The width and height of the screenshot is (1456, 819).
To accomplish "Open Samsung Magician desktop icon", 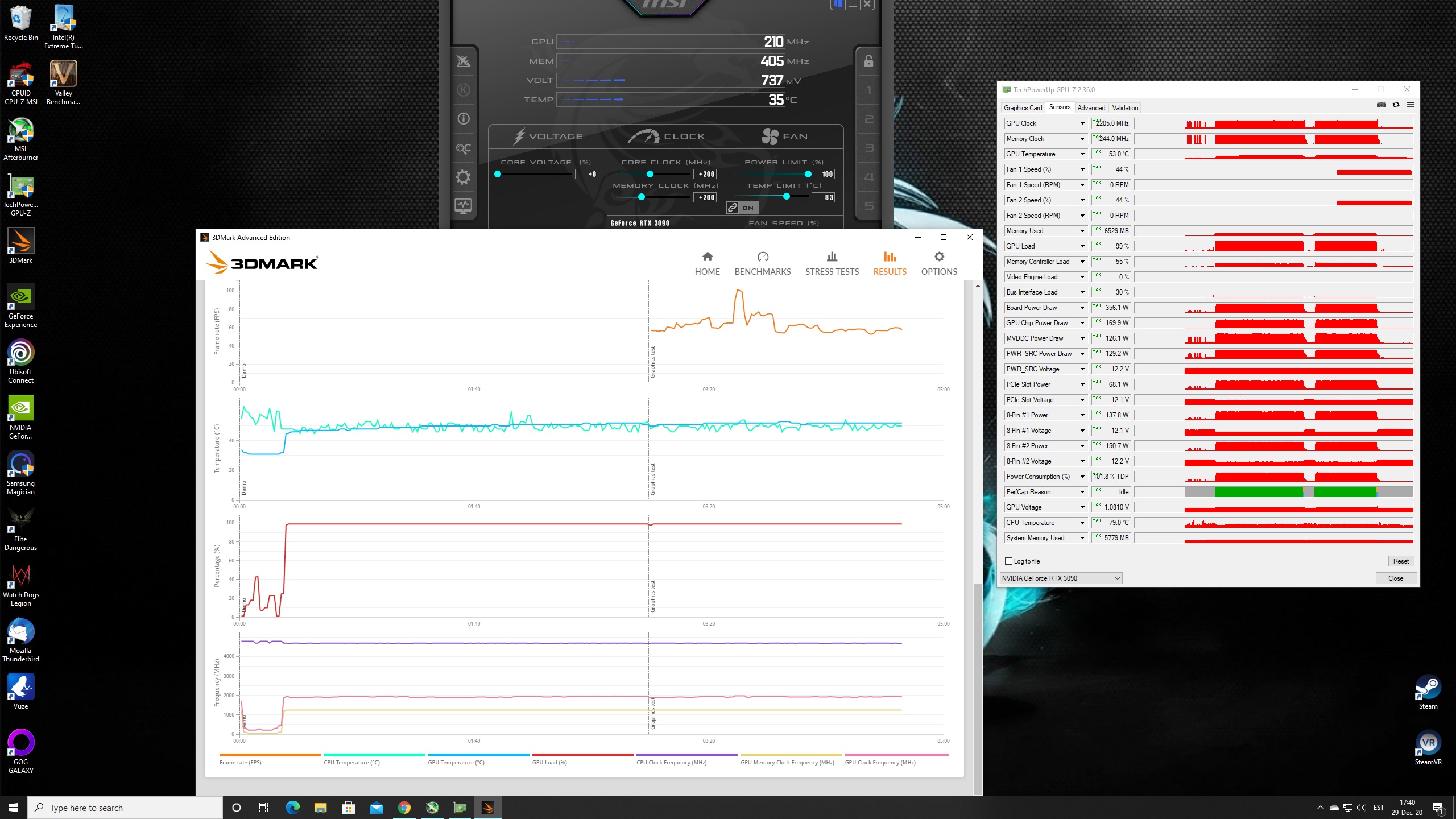I will [21, 473].
